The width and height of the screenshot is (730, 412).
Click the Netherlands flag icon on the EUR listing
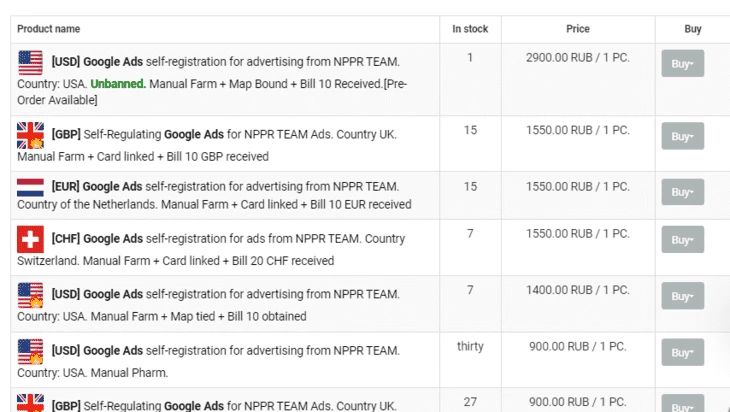tap(30, 187)
